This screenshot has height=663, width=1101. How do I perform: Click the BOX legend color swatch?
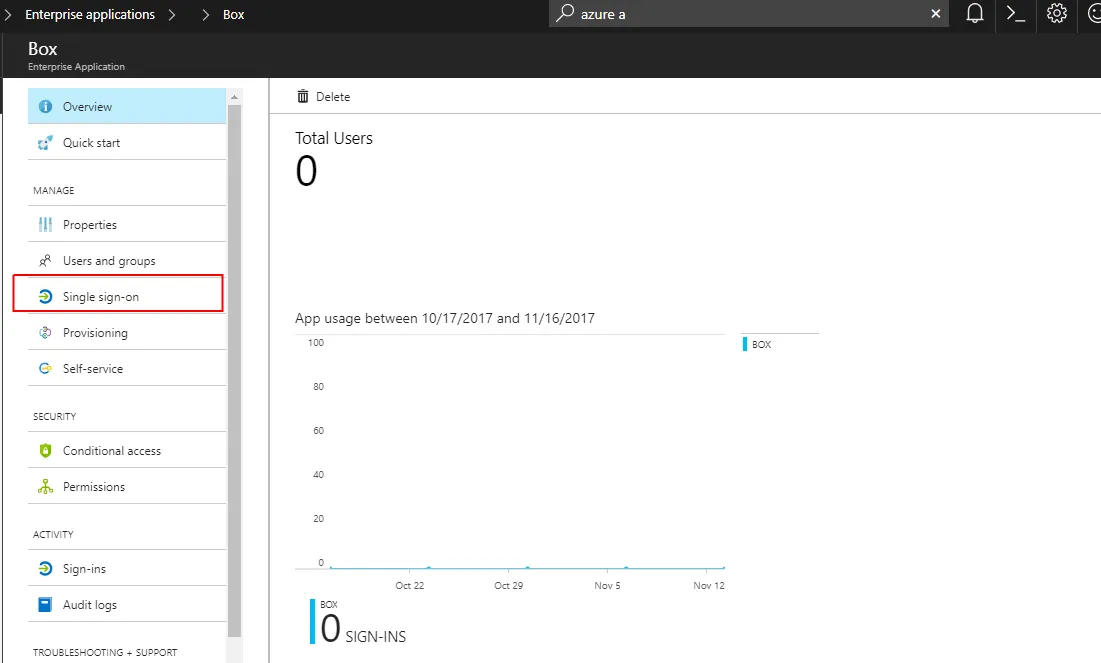tap(744, 344)
